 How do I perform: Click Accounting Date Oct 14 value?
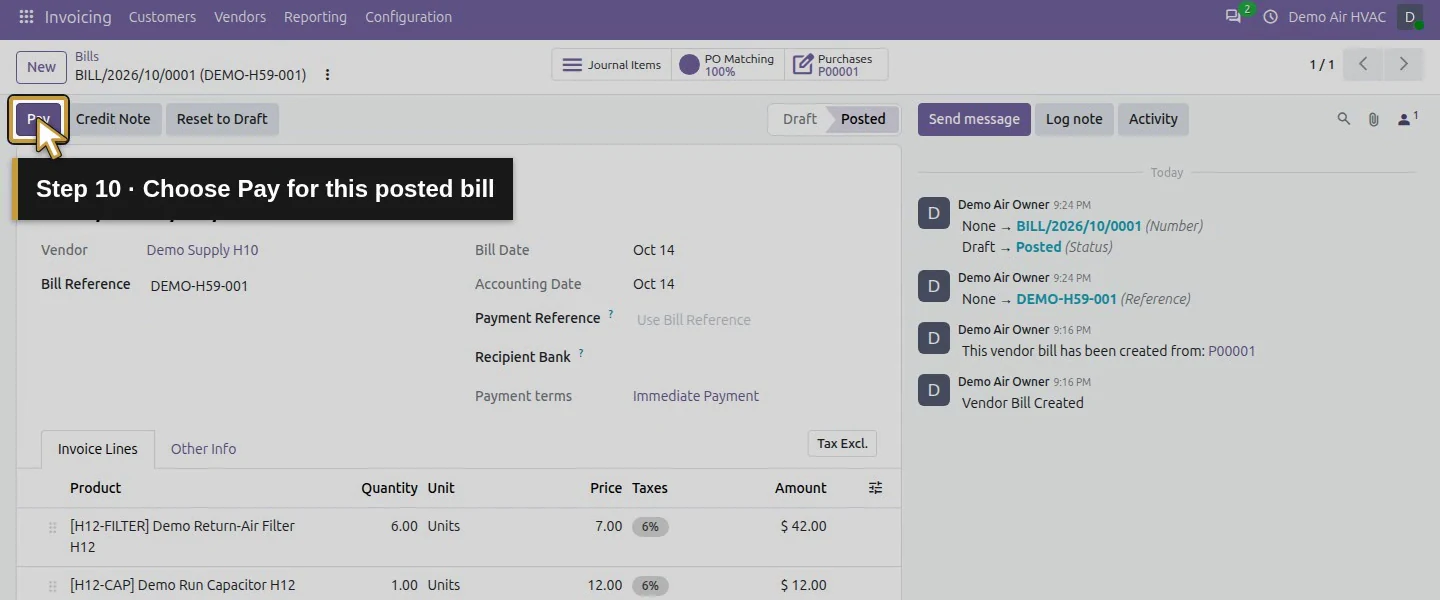(x=654, y=284)
